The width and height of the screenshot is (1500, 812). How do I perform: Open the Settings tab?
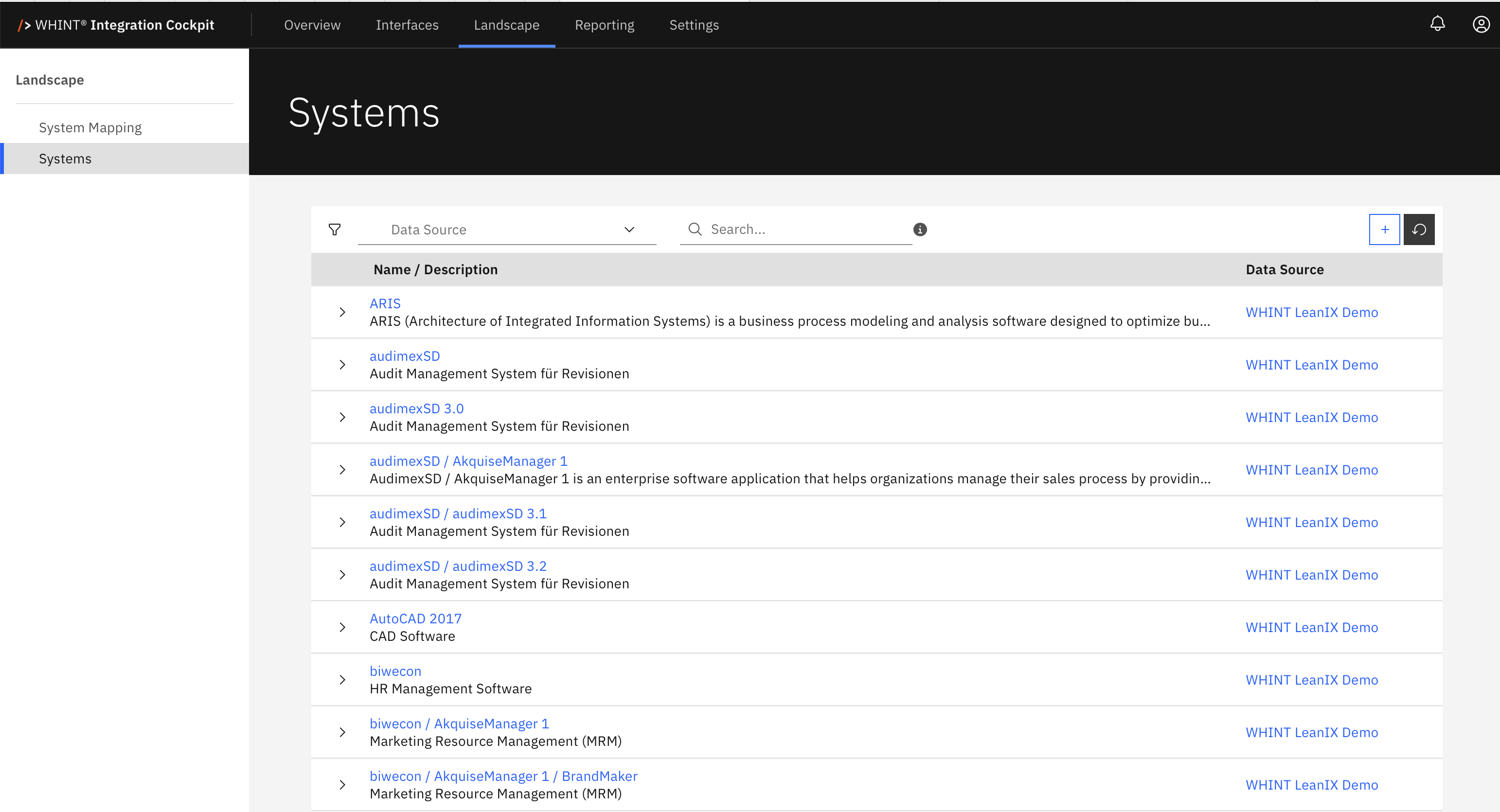pos(694,24)
